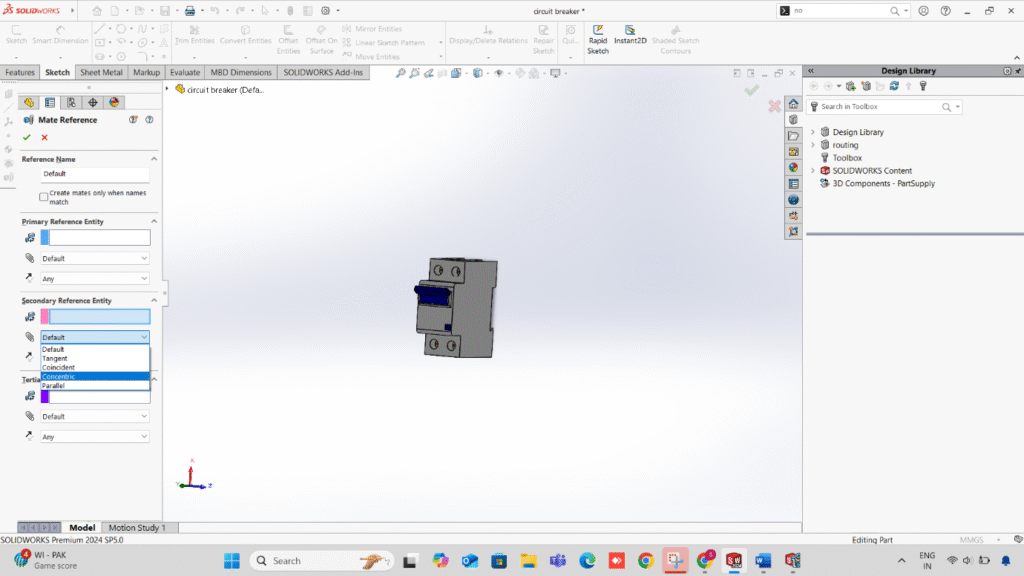Cancel Mate Reference with the red X
1024x576 pixels.
coord(44,137)
